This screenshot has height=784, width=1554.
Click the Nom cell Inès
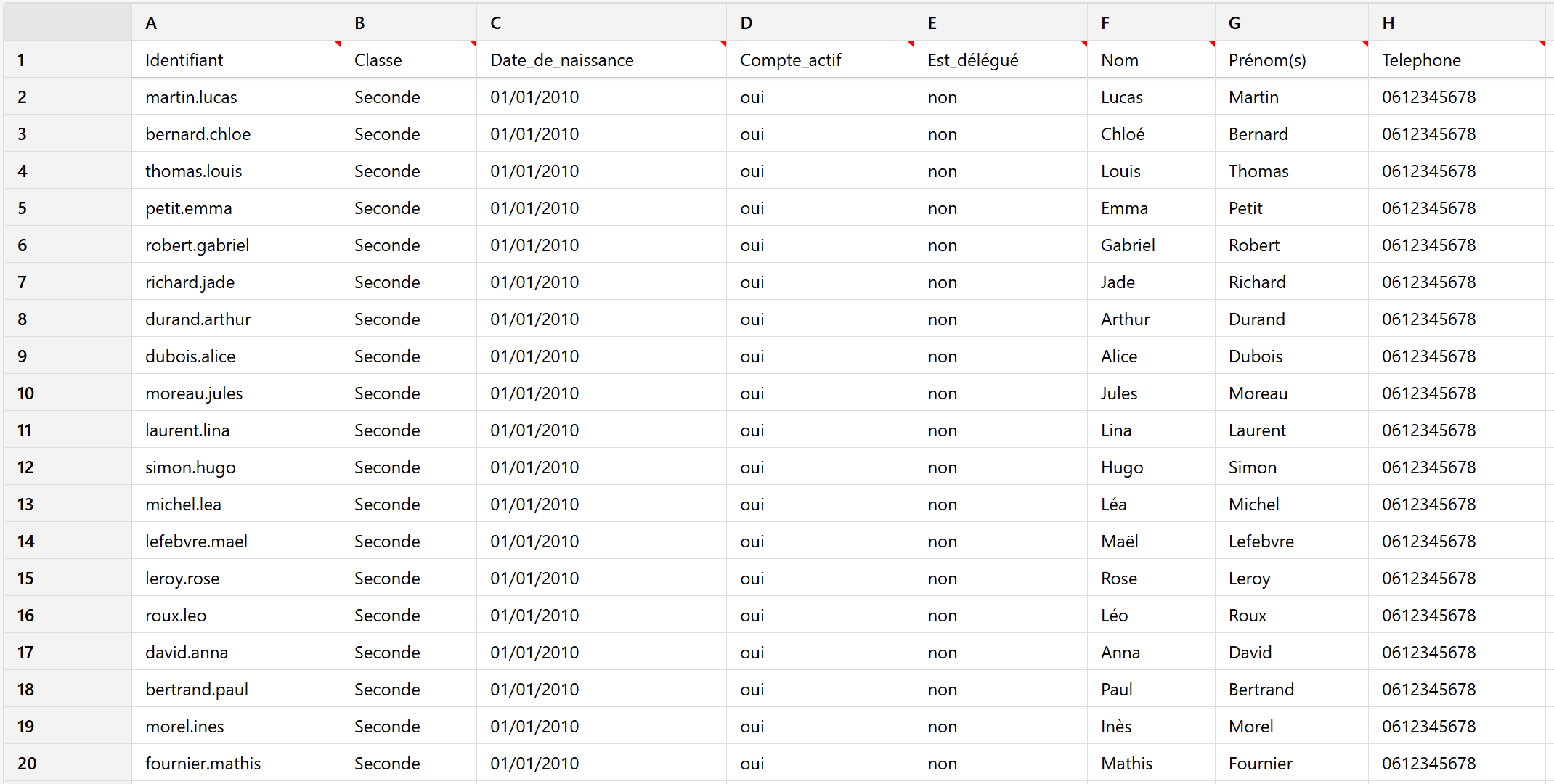tap(1151, 726)
